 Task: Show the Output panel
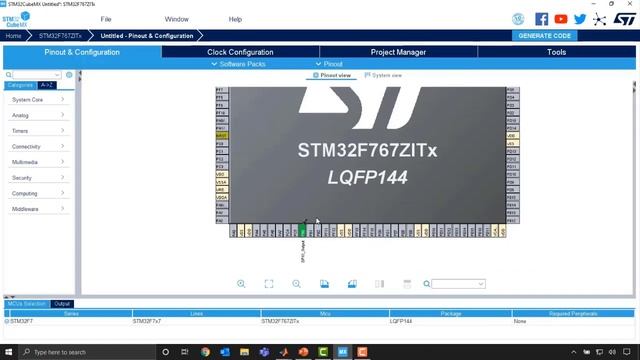tap(62, 304)
